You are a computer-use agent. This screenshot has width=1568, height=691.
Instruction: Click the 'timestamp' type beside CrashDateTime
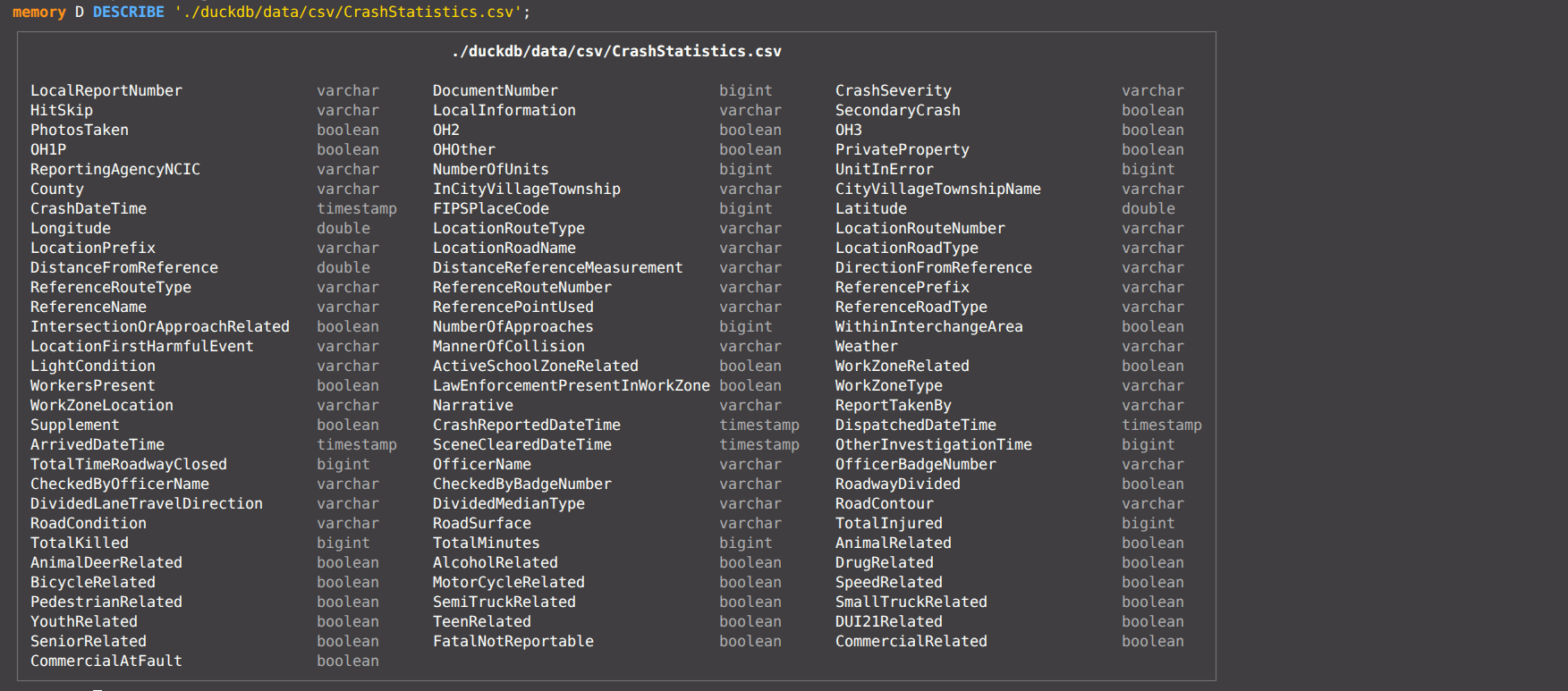click(x=357, y=209)
